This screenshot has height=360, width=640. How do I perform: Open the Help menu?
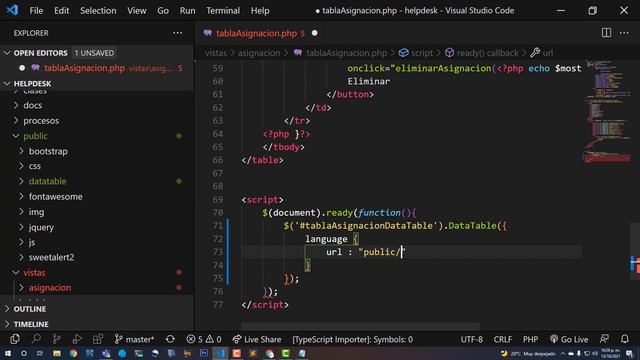coord(260,11)
